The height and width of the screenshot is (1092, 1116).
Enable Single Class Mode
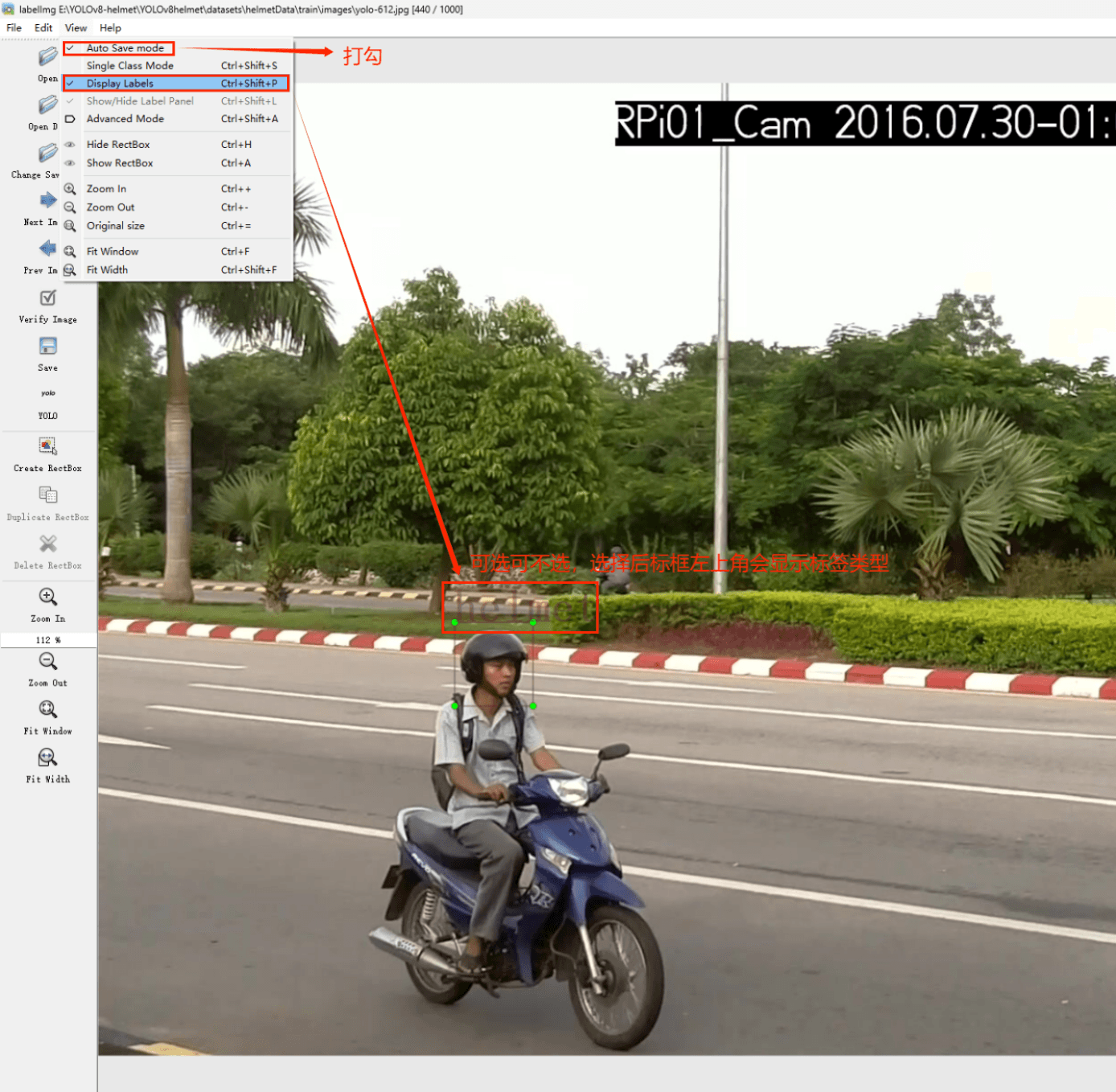click(x=129, y=66)
